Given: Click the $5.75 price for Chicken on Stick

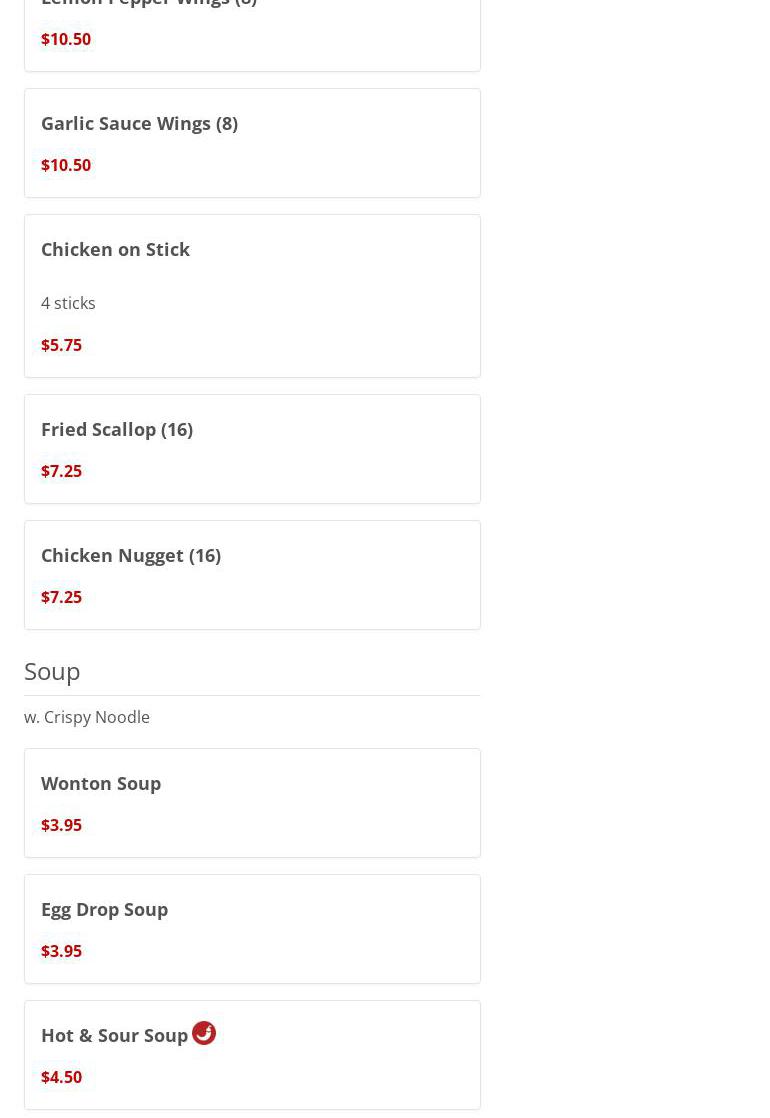Looking at the screenshot, I should [x=61, y=345].
